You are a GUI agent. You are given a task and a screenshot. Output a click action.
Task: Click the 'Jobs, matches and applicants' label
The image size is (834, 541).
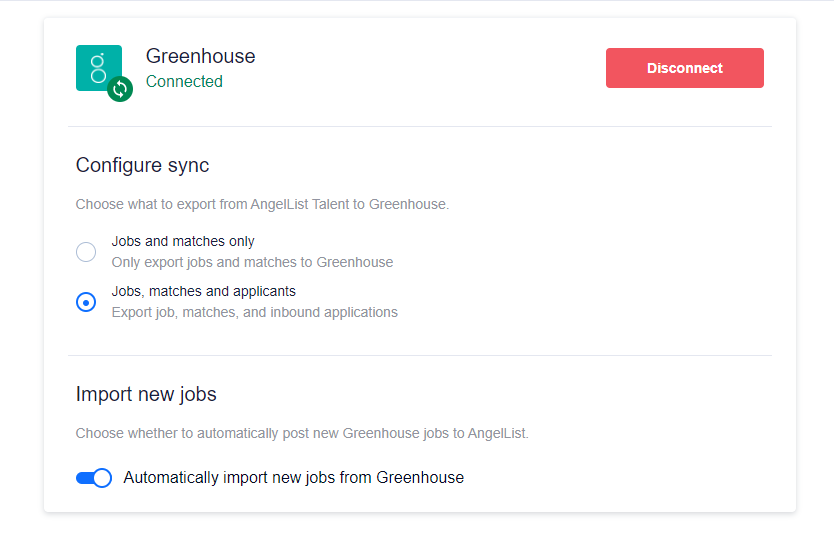coord(203,292)
